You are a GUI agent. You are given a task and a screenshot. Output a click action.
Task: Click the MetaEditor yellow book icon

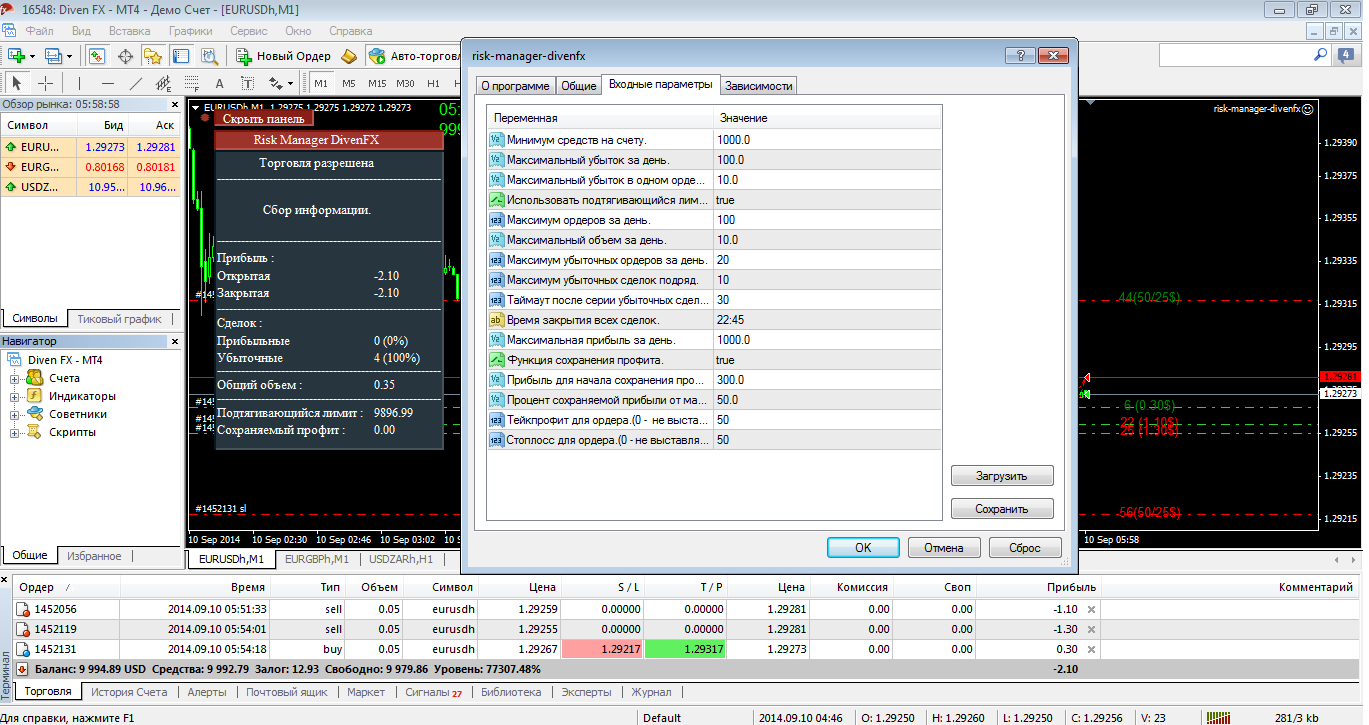[349, 56]
